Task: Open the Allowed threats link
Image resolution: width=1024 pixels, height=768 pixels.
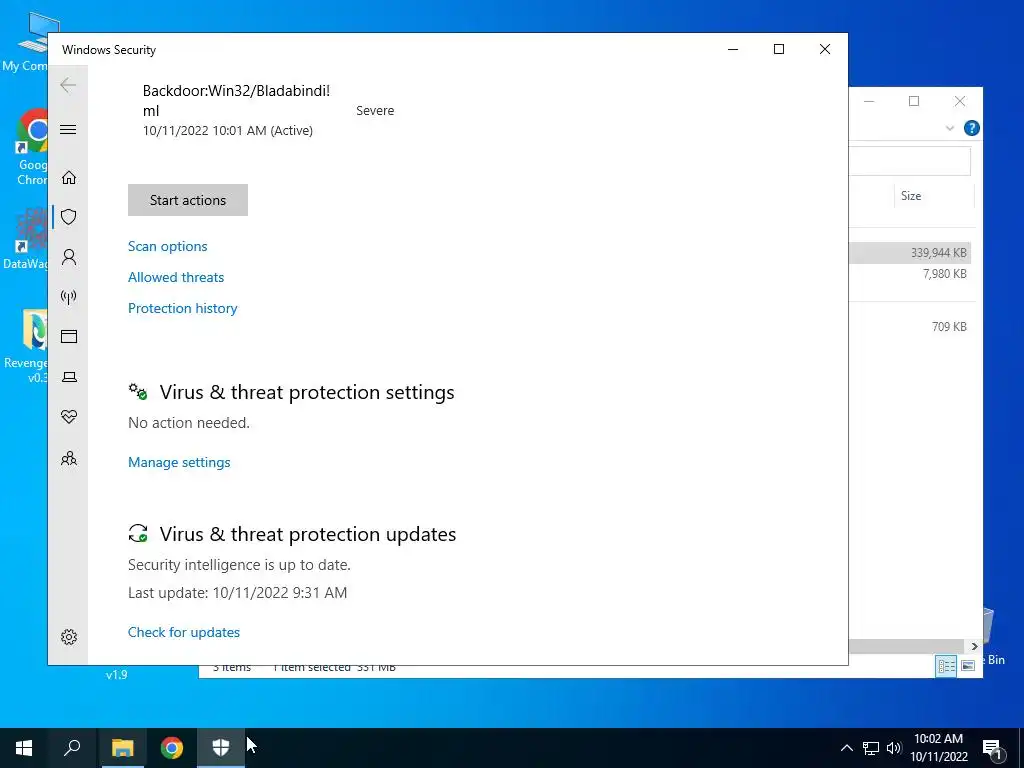Action: coord(176,277)
